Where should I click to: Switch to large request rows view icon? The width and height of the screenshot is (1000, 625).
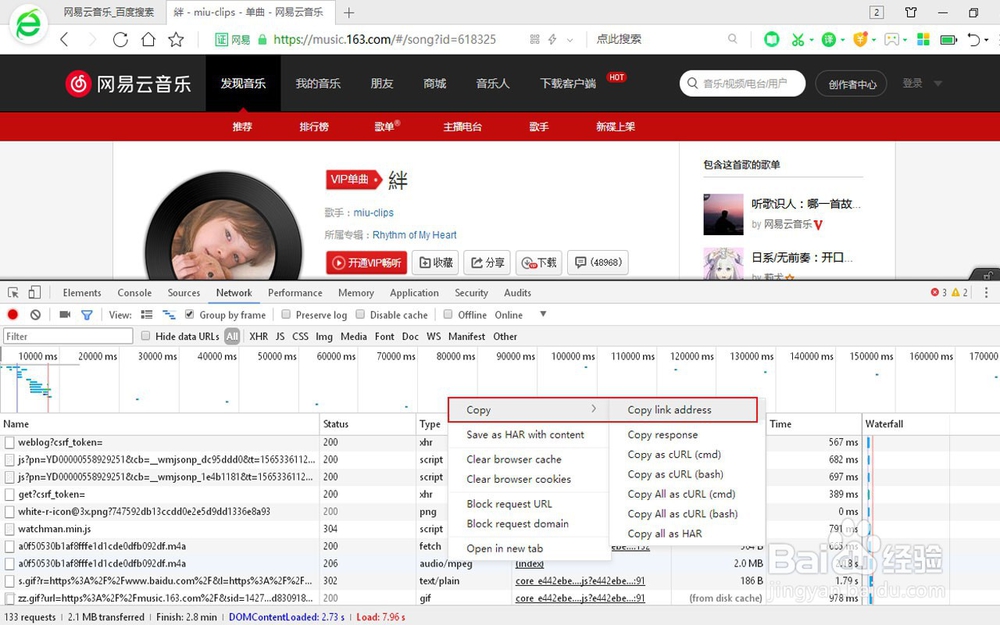point(147,314)
